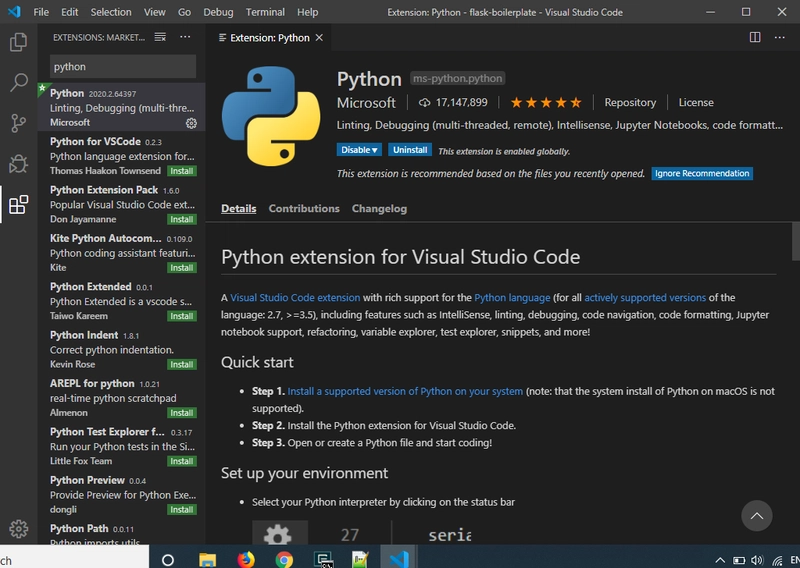Open the License link

tap(696, 103)
